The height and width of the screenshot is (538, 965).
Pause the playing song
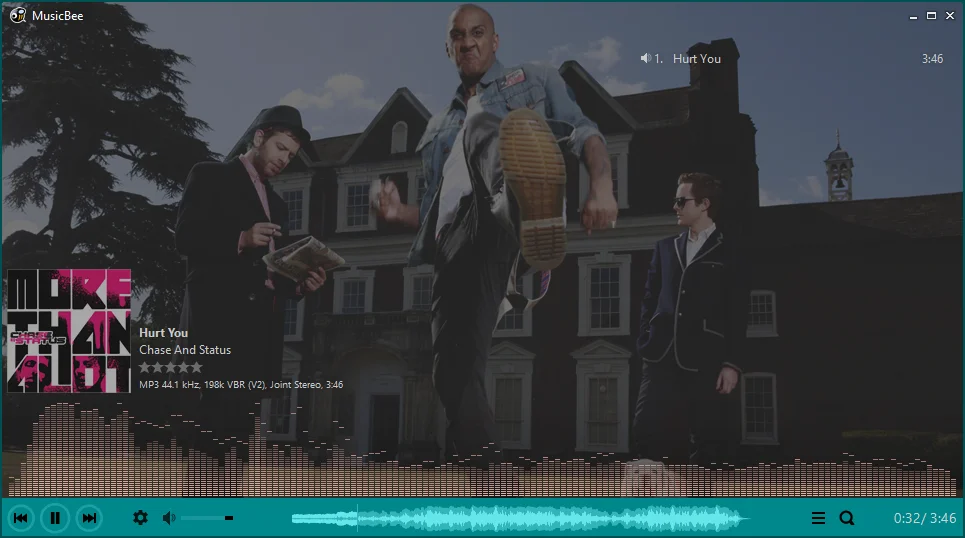click(55, 518)
